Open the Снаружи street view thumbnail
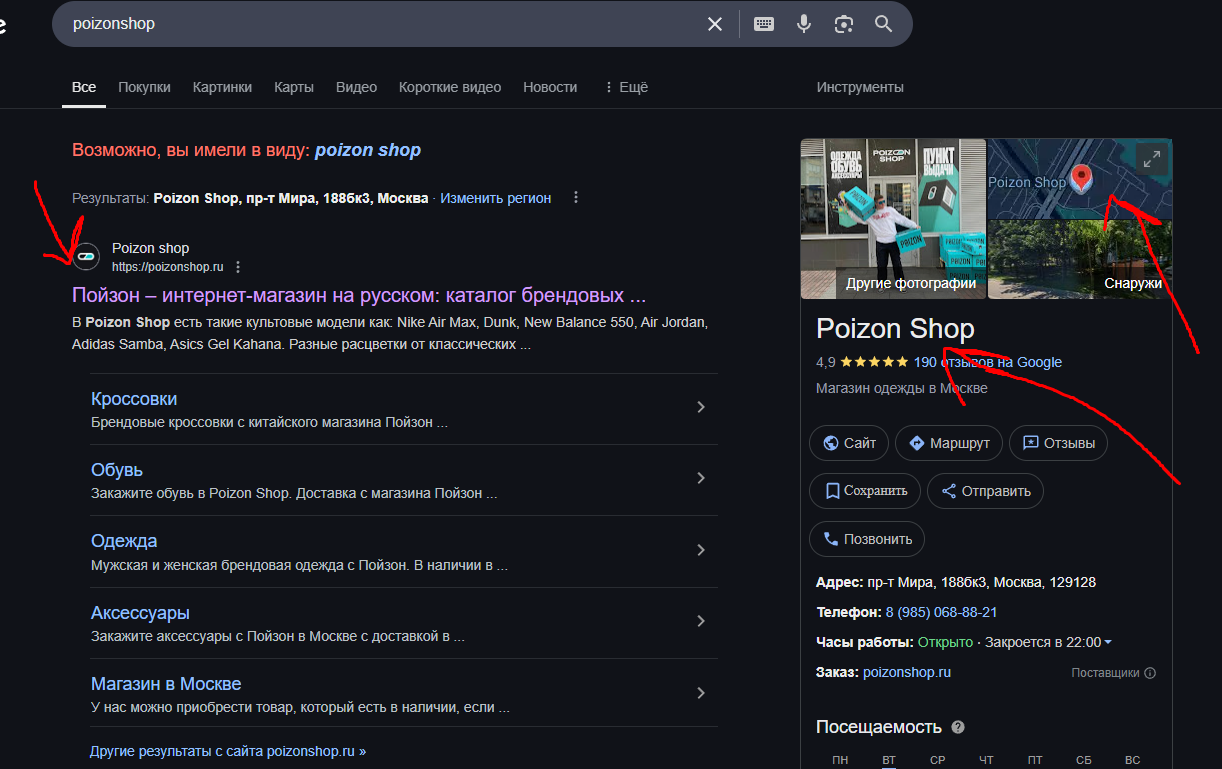Image resolution: width=1222 pixels, height=769 pixels. tap(1080, 260)
